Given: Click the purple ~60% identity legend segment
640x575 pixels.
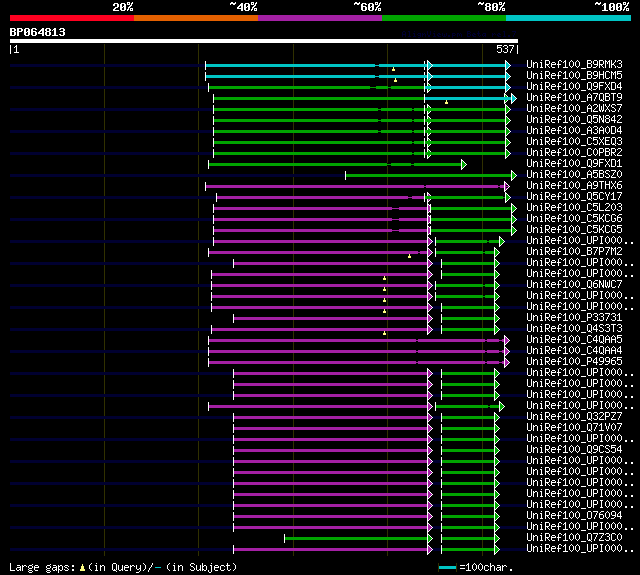Looking at the screenshot, I should coord(320,18).
